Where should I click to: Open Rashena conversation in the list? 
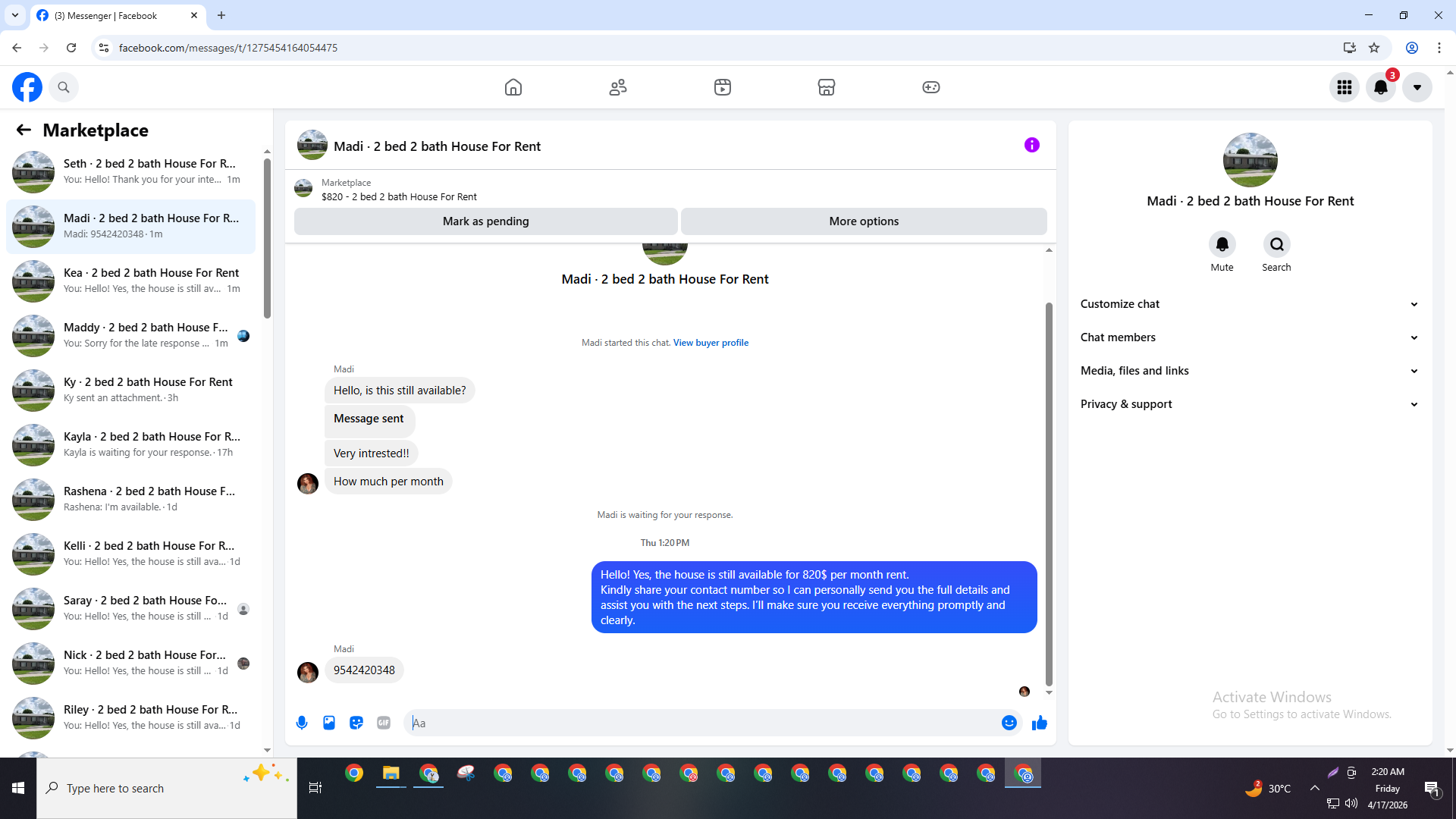[130, 500]
